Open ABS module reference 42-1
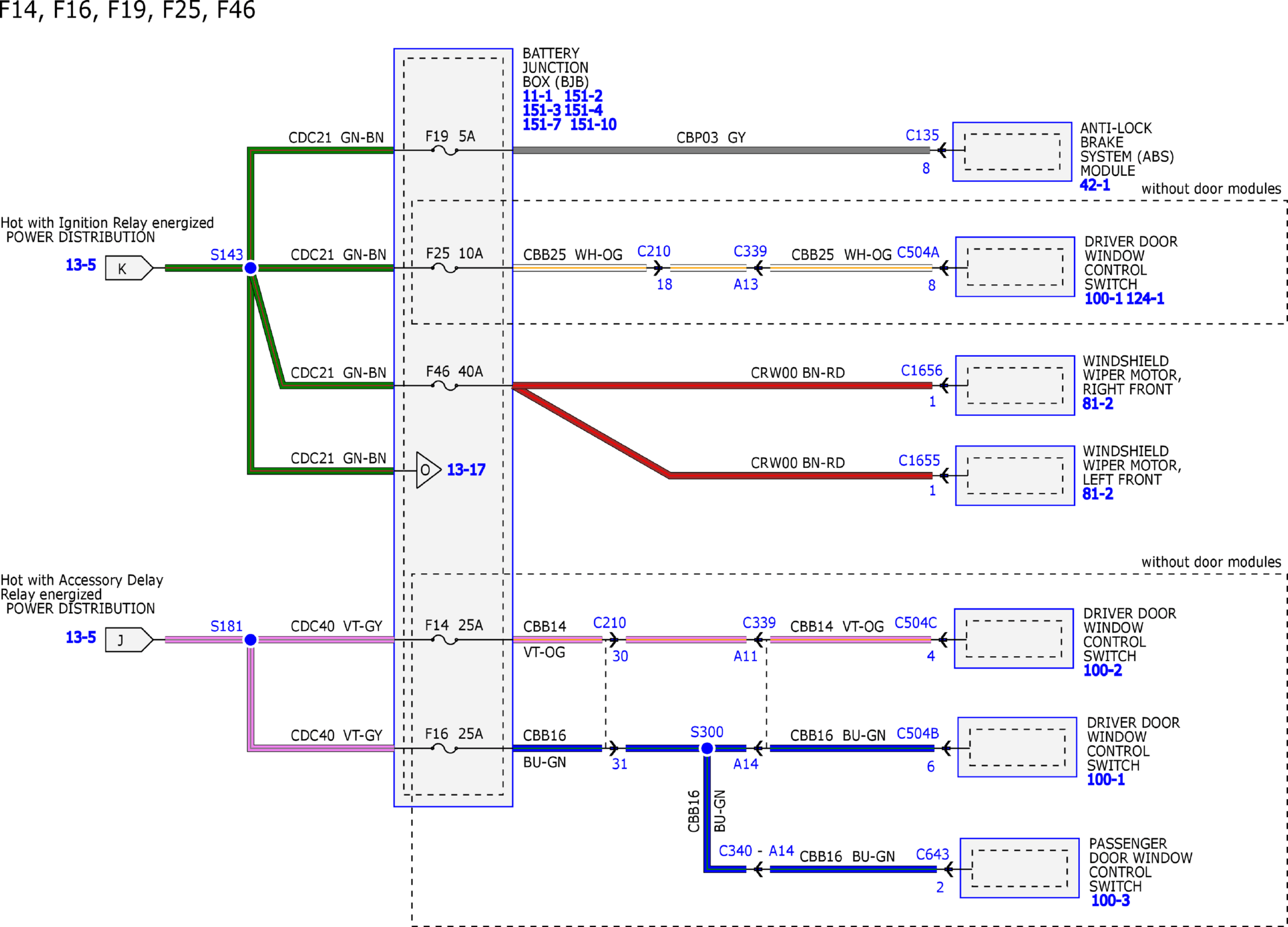 coord(1095,185)
